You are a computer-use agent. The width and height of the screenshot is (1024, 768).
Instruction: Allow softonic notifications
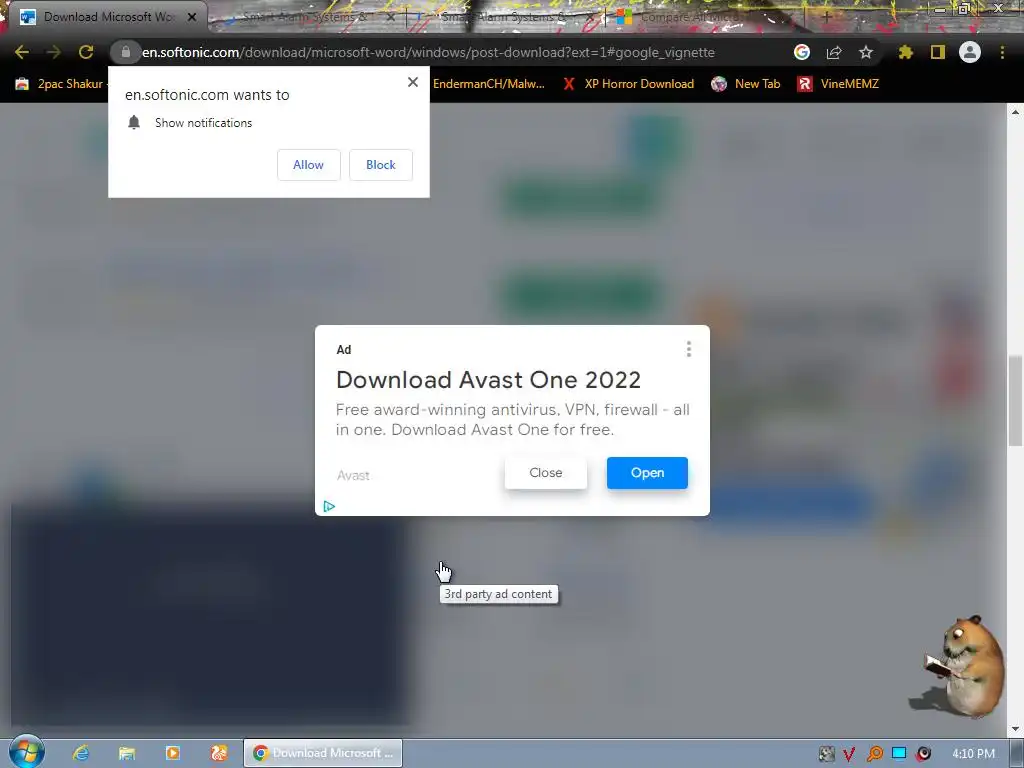[308, 165]
